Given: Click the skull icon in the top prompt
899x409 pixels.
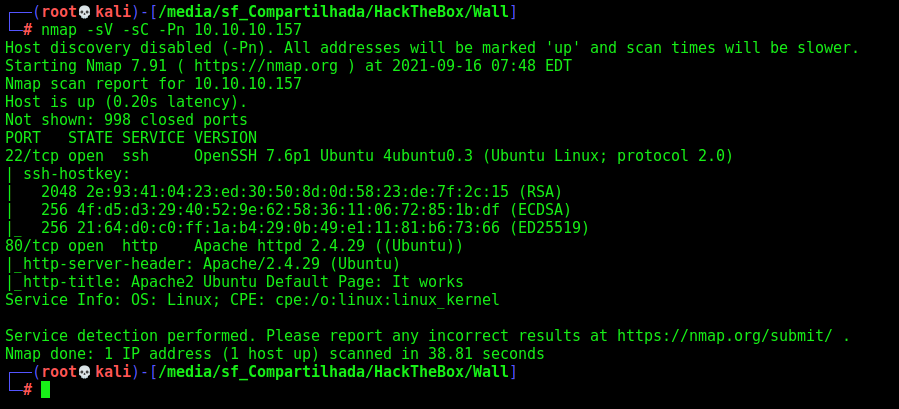Looking at the screenshot, I should 84,12.
